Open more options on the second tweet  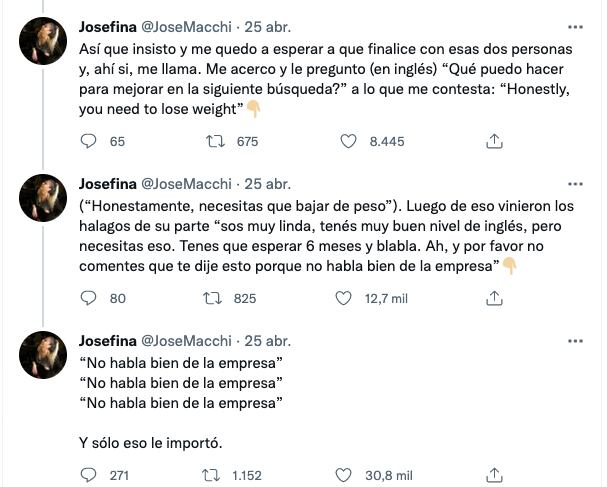click(575, 184)
